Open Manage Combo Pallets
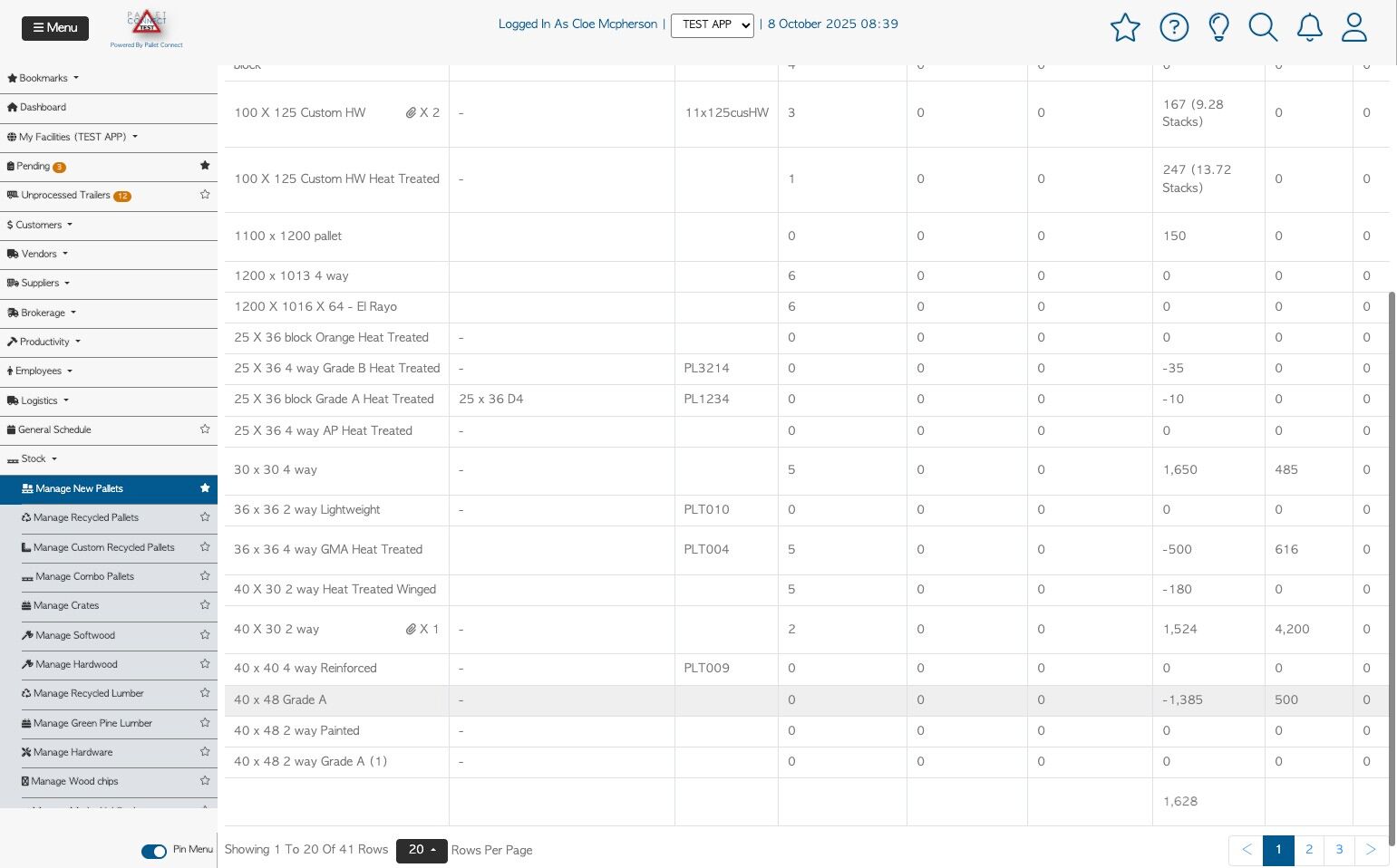 tap(78, 576)
